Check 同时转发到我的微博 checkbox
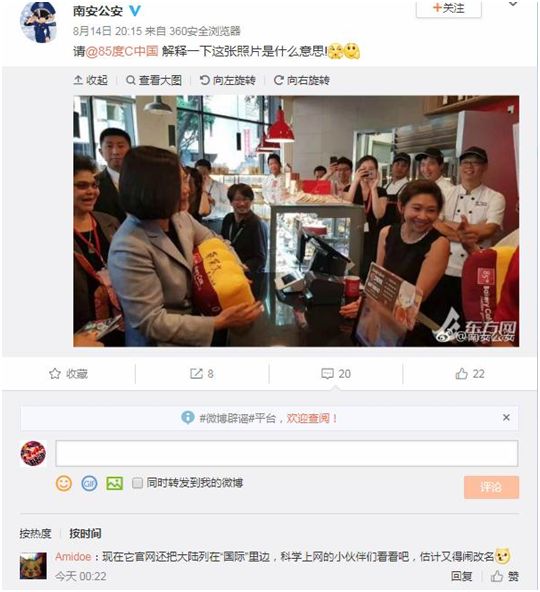This screenshot has height=592, width=540. coord(137,483)
